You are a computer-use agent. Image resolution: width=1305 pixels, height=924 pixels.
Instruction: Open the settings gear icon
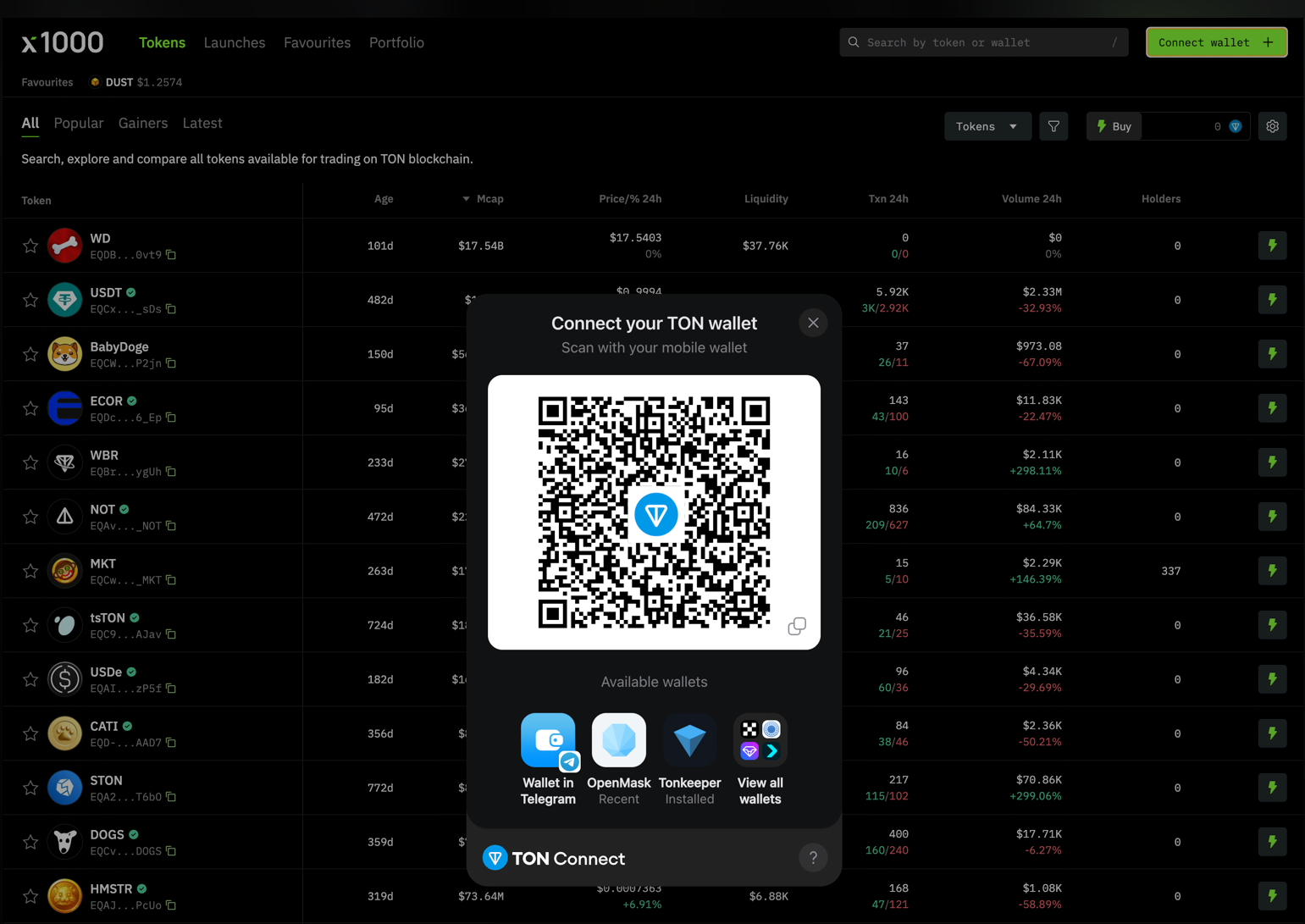coord(1272,126)
